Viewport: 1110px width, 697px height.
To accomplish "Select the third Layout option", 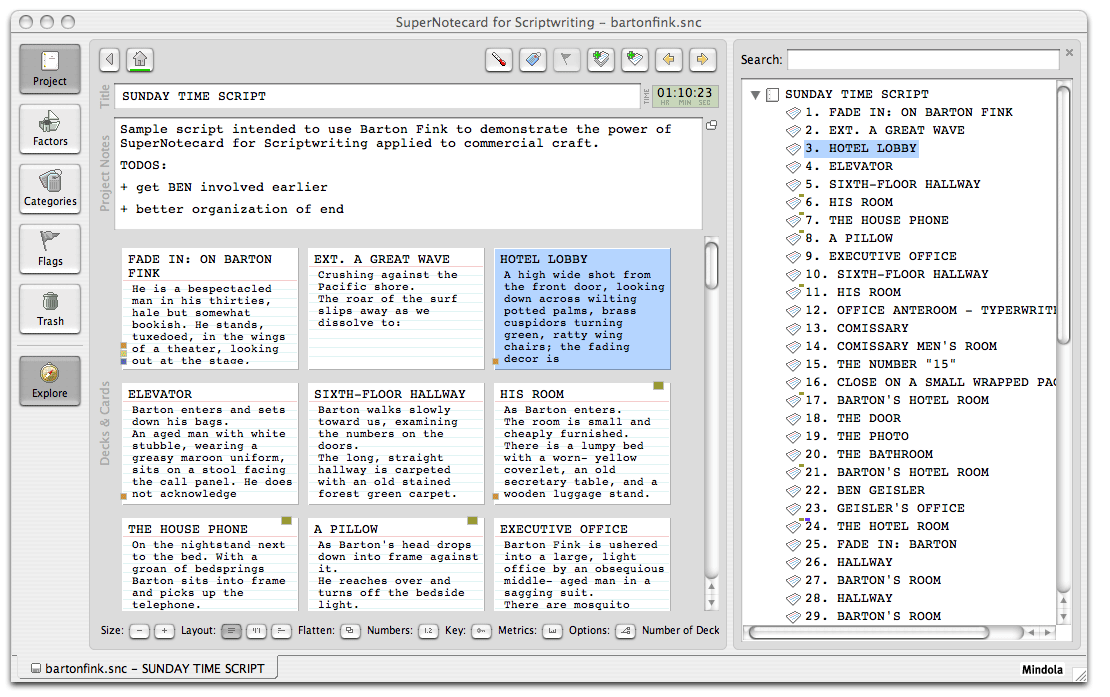I will tap(281, 630).
